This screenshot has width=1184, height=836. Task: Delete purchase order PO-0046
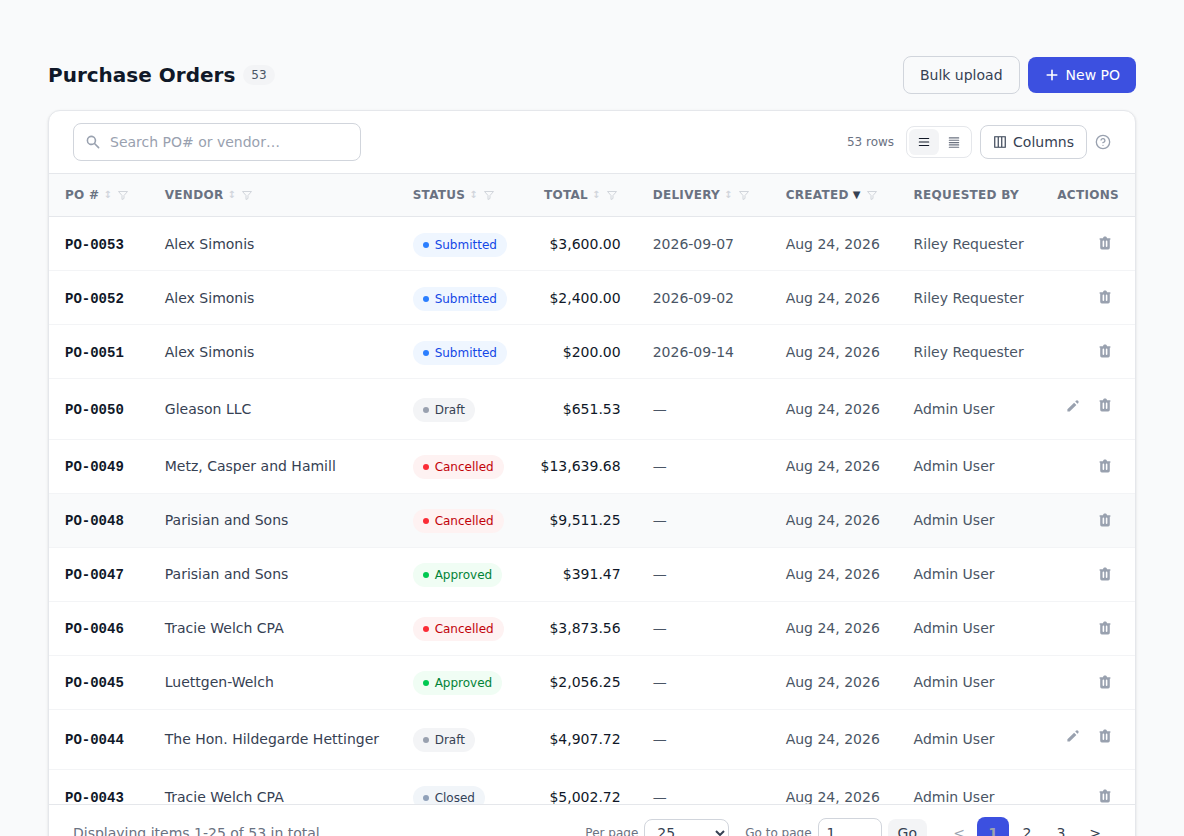click(x=1105, y=628)
